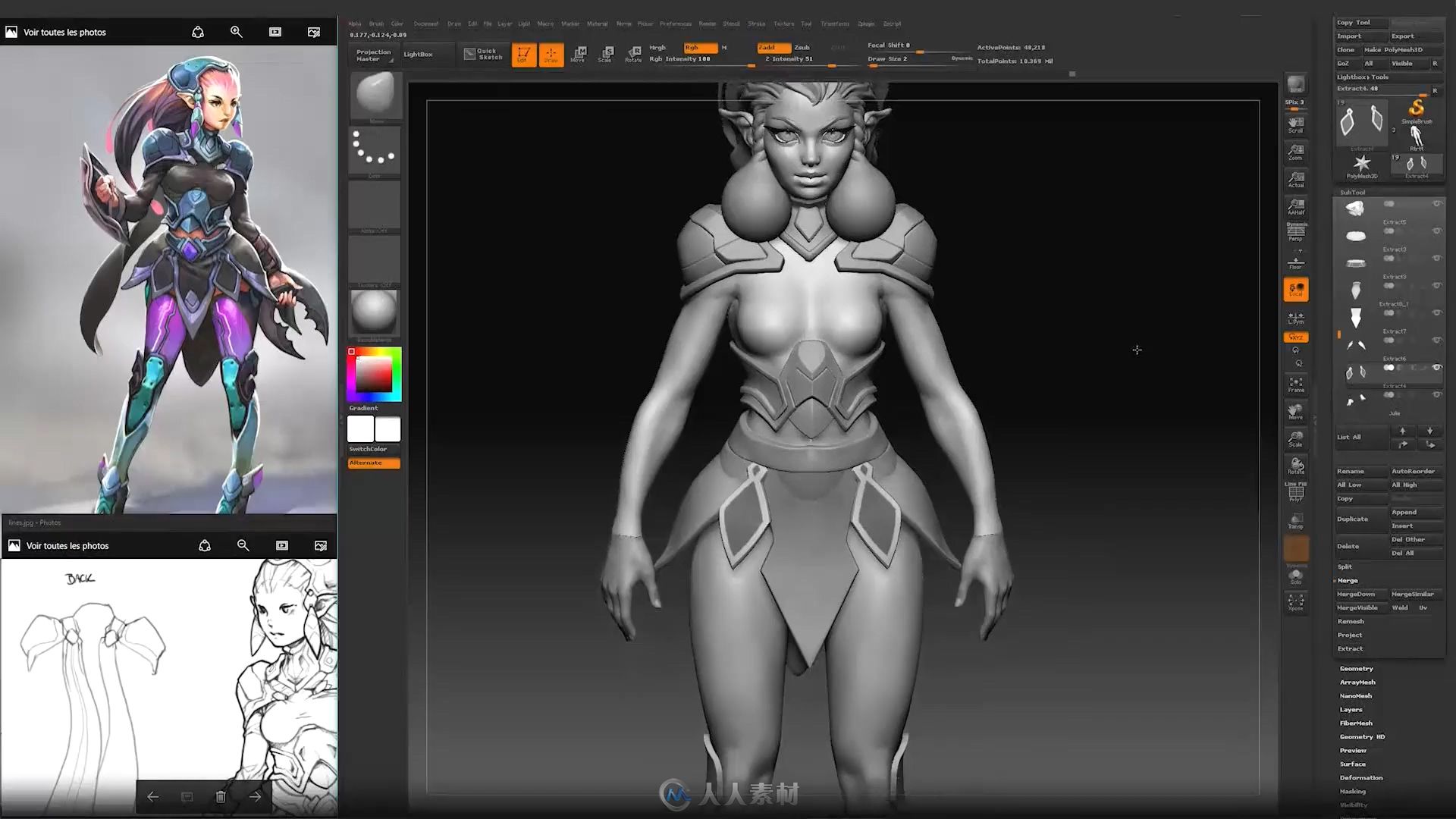
Task: Expand the NanoMesh section
Action: pos(1356,696)
